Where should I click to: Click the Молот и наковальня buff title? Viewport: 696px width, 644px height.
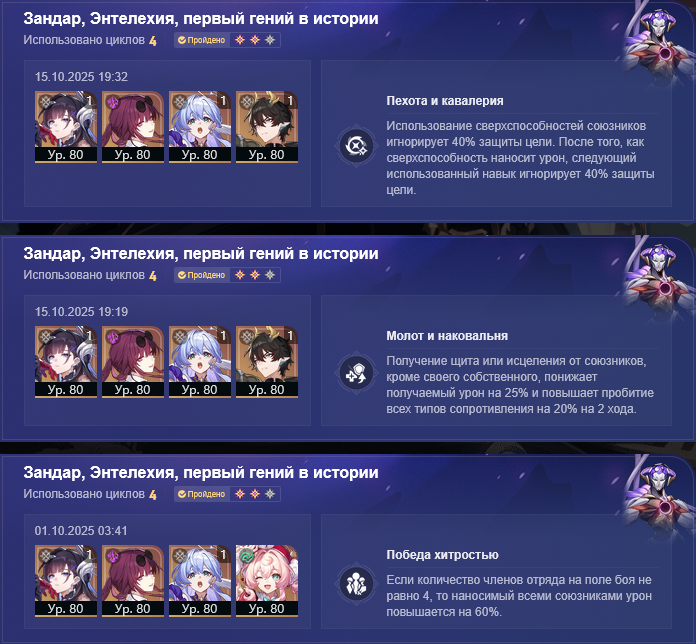pos(447,336)
